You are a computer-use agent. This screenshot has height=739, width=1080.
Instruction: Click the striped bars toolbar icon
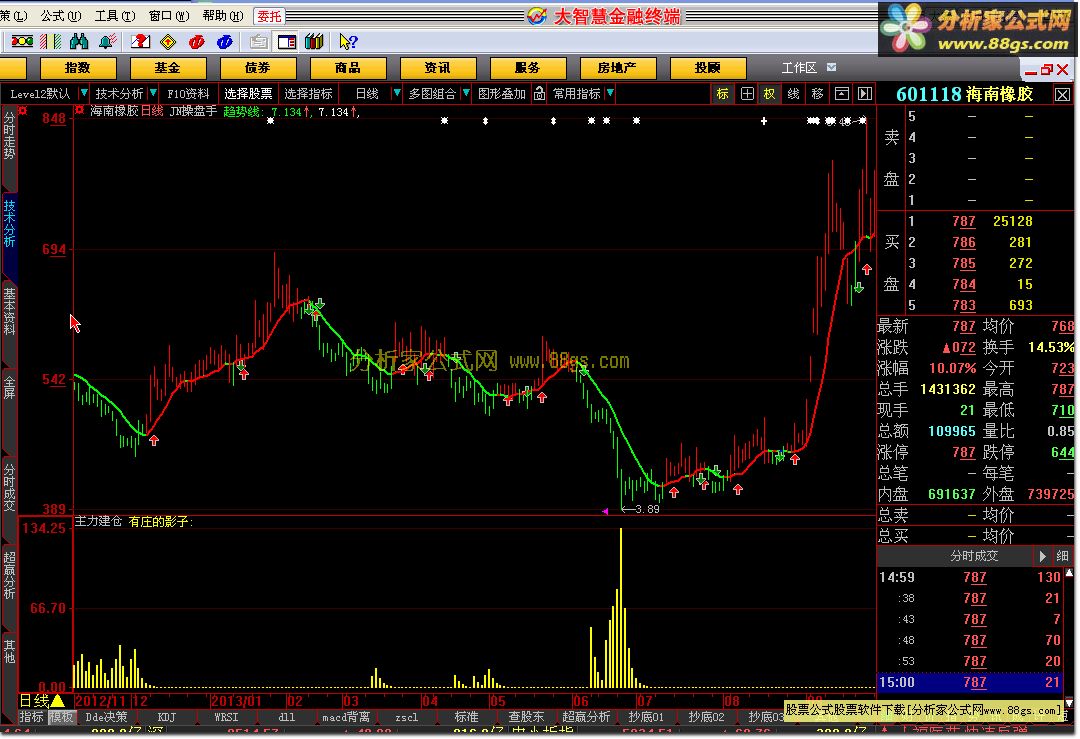click(51, 42)
